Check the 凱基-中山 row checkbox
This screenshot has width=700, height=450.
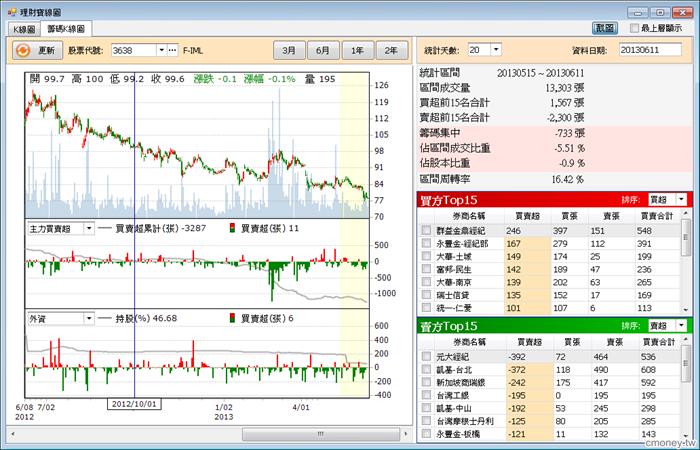pyautogui.click(x=426, y=408)
